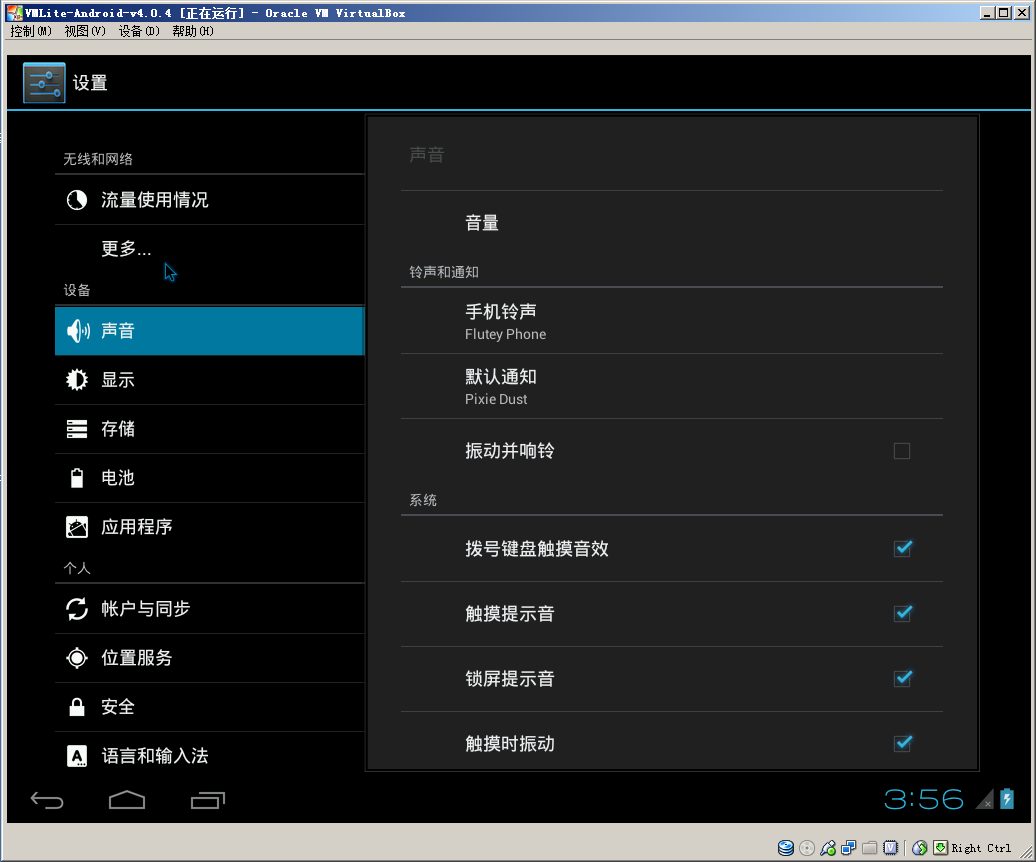Turn off 锁屏提示音 checkbox
Image resolution: width=1036 pixels, height=862 pixels.
(x=902, y=678)
